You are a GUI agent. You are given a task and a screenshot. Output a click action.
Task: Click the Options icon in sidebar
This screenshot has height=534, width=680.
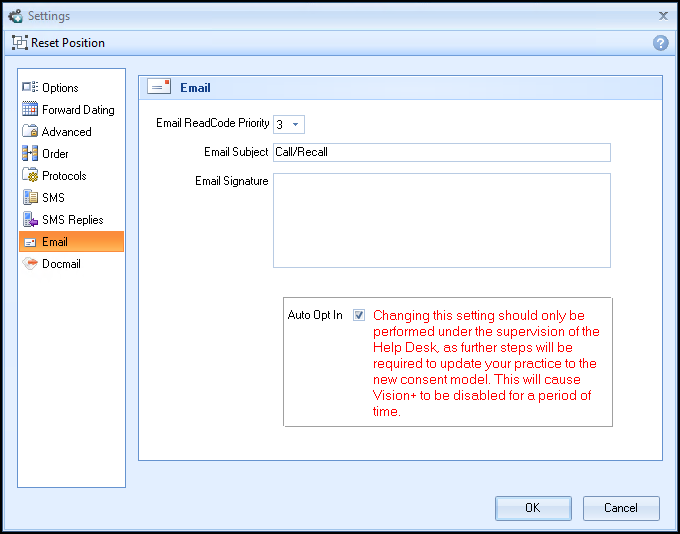tap(30, 88)
